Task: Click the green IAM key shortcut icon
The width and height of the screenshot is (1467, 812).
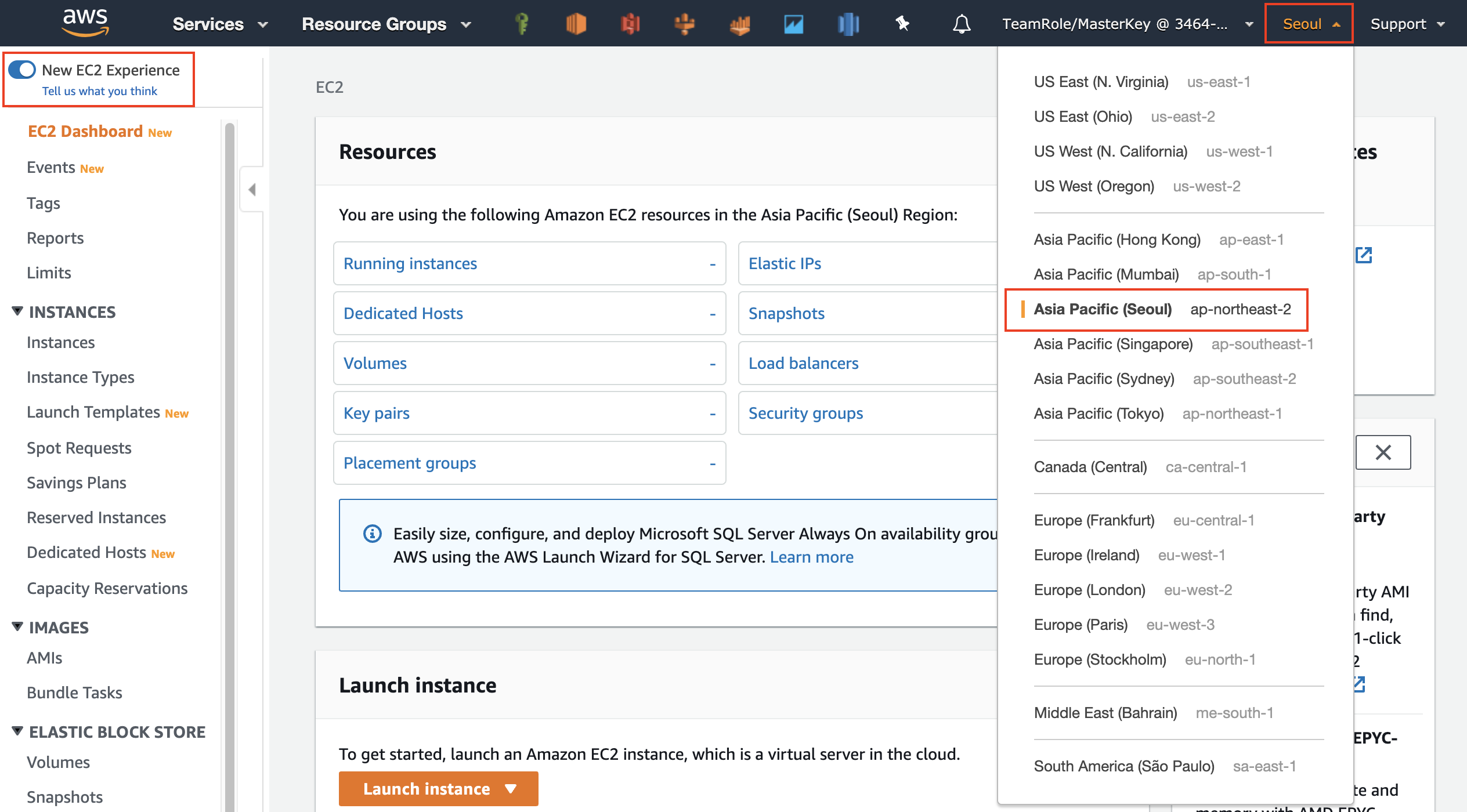Action: tap(522, 24)
